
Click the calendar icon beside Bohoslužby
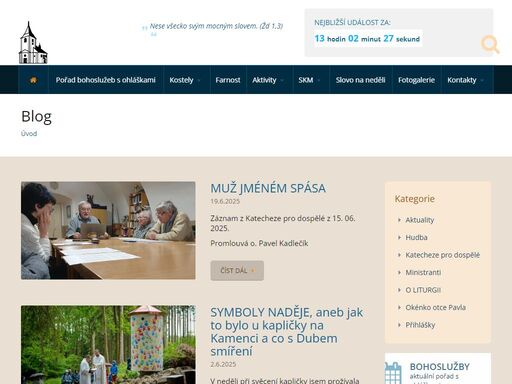click(x=393, y=373)
